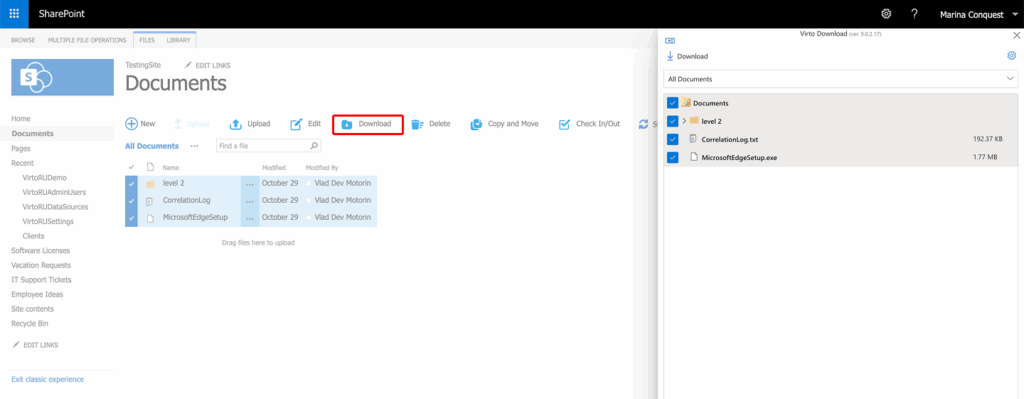Image resolution: width=1024 pixels, height=399 pixels.
Task: Open the view options ellipsis beside All Documents
Action: click(x=194, y=146)
